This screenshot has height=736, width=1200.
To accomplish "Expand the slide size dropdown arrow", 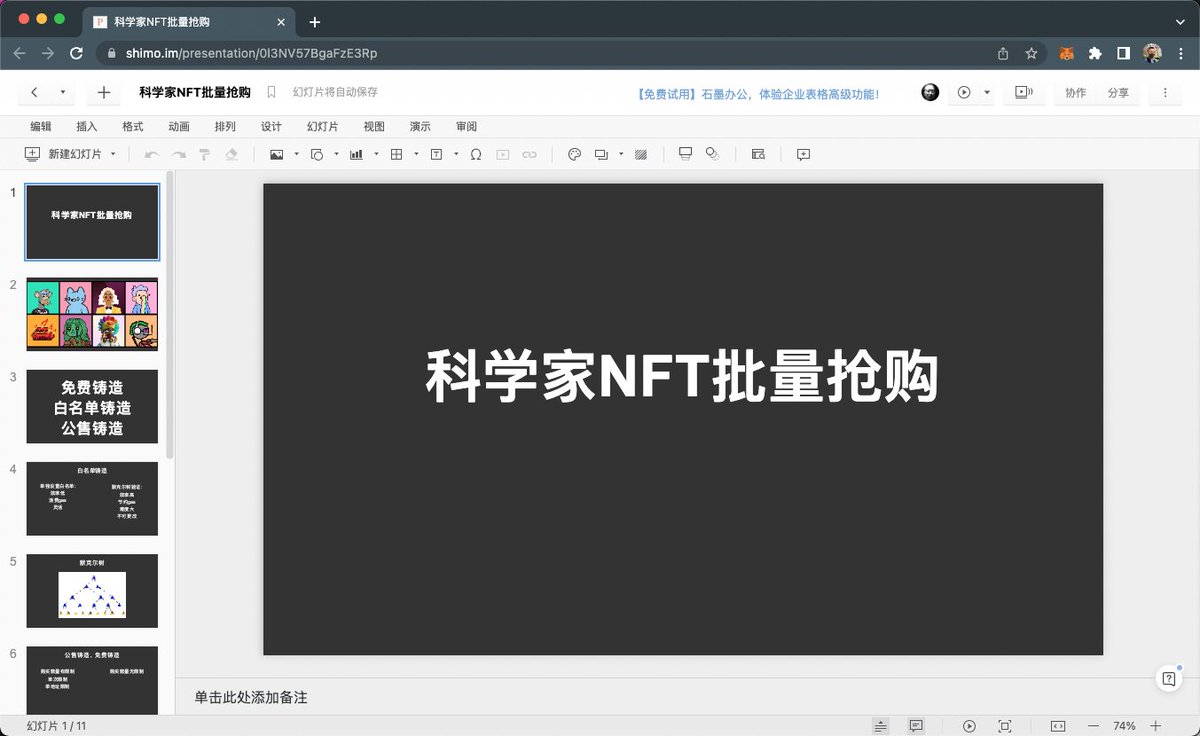I will coord(621,154).
